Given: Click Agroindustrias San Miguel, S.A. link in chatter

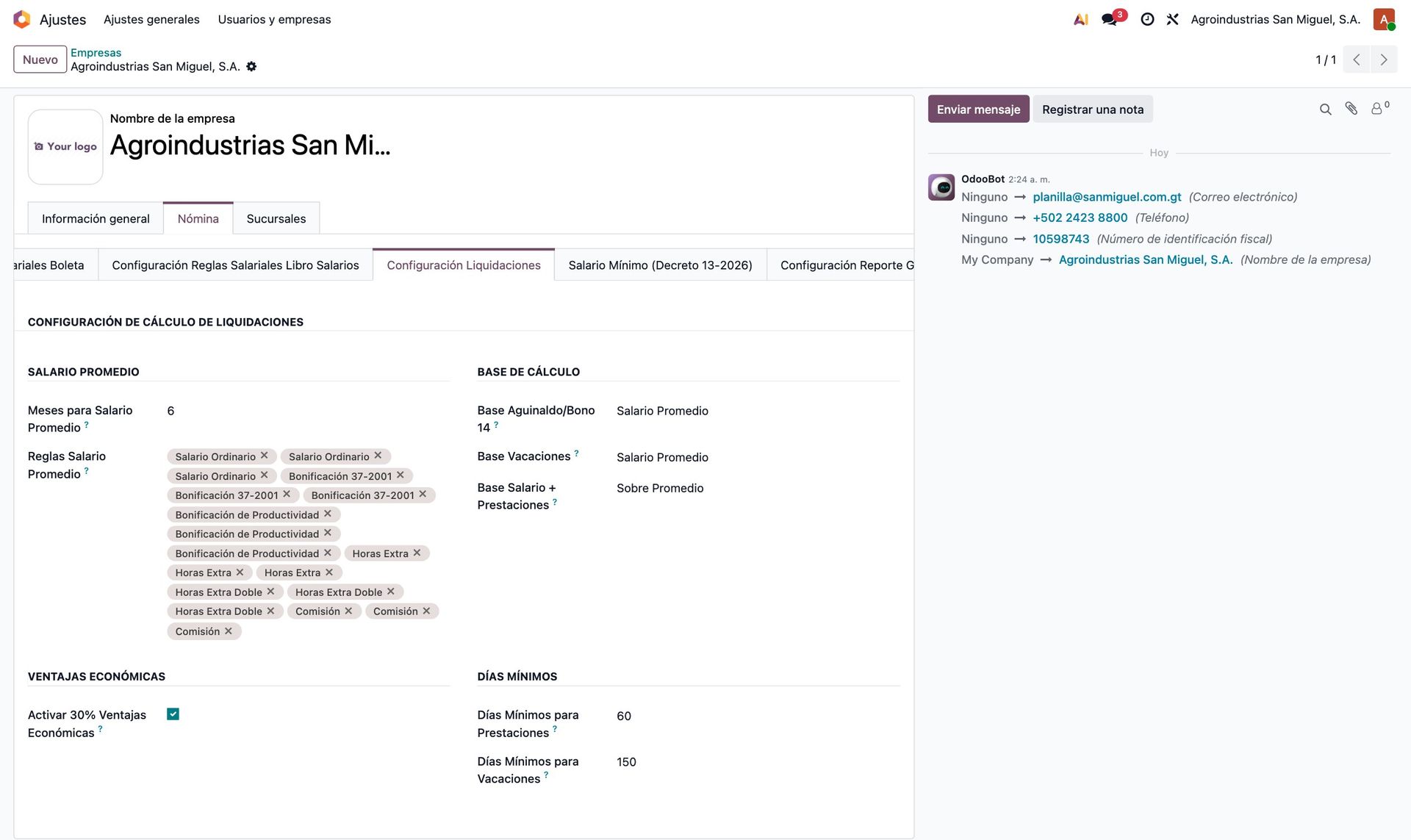Looking at the screenshot, I should click(1146, 259).
